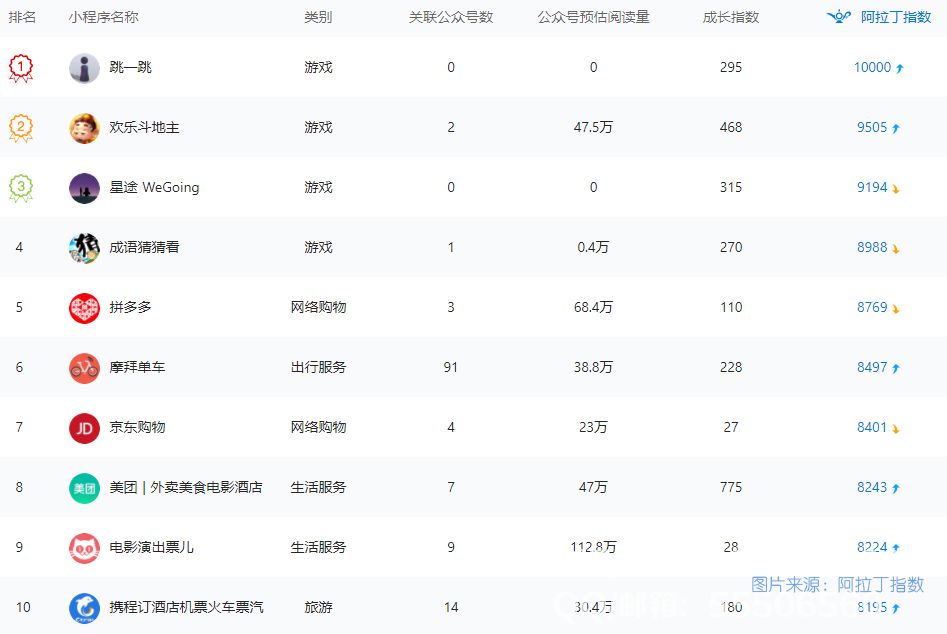Click the growth index value 775
The width and height of the screenshot is (947, 634).
731,487
